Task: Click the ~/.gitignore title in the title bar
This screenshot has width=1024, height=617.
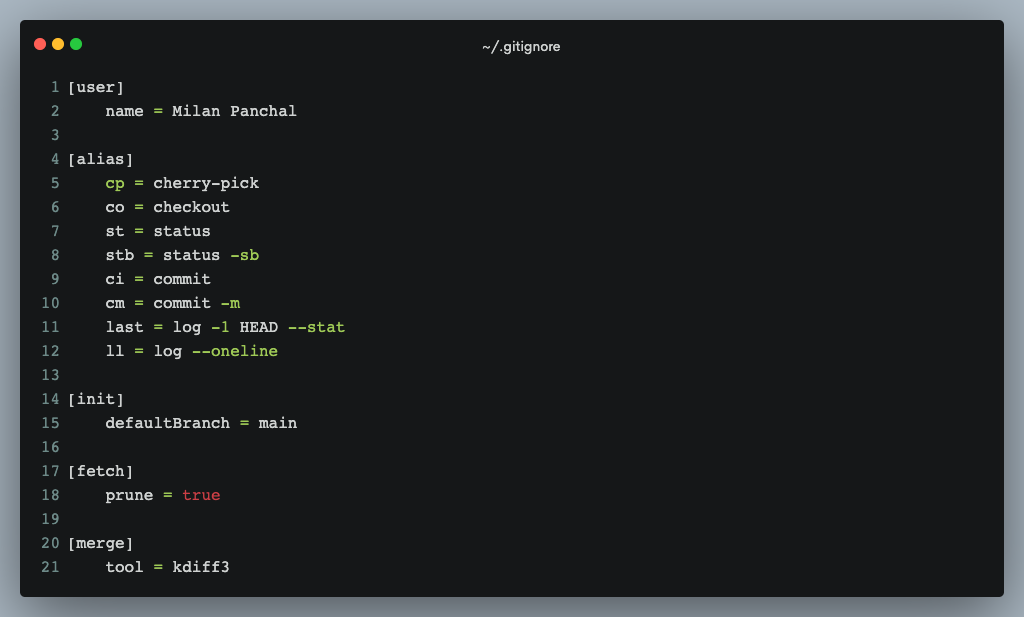Action: [x=521, y=46]
